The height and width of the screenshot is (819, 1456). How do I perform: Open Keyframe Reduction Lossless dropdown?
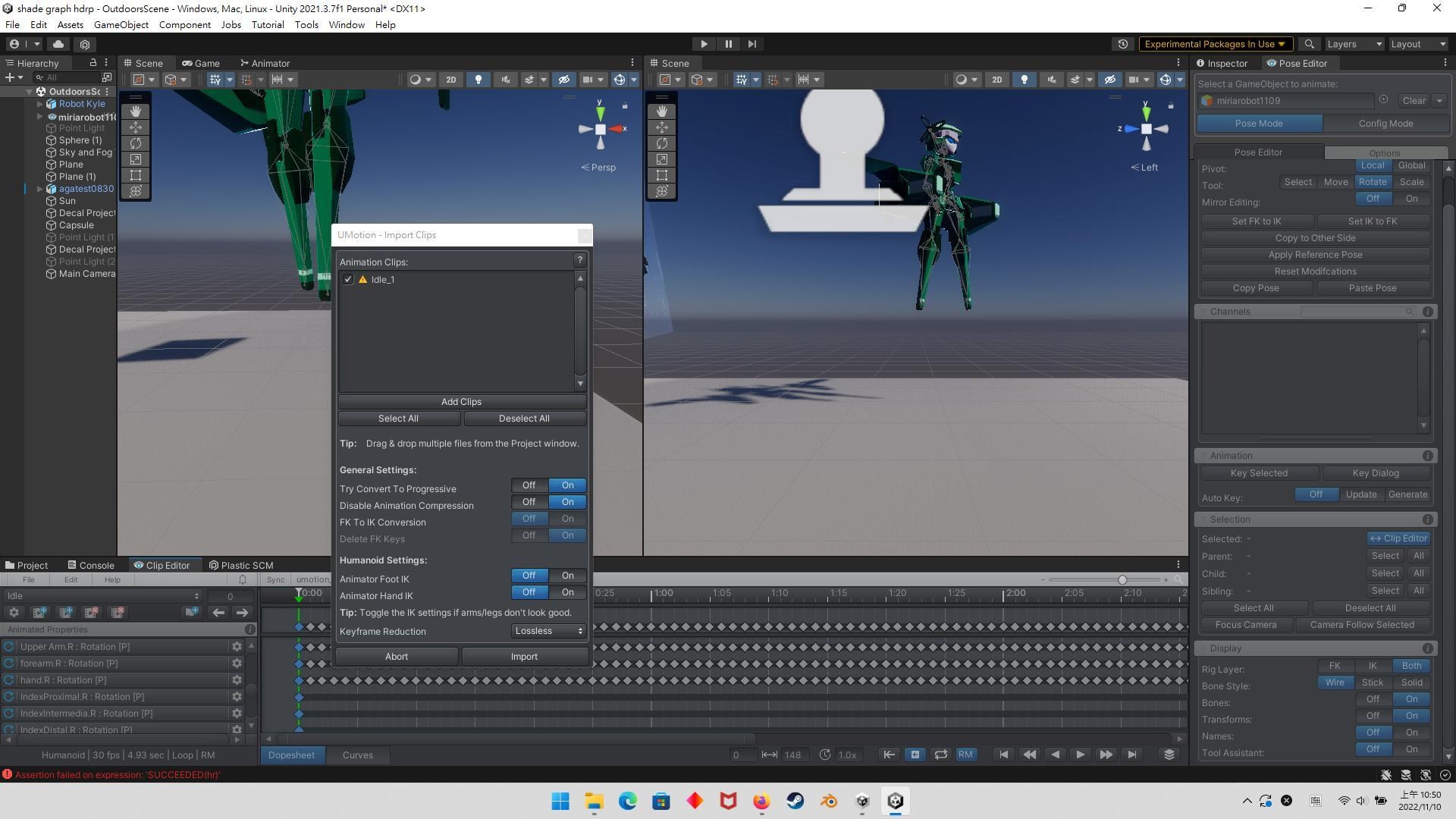[548, 631]
